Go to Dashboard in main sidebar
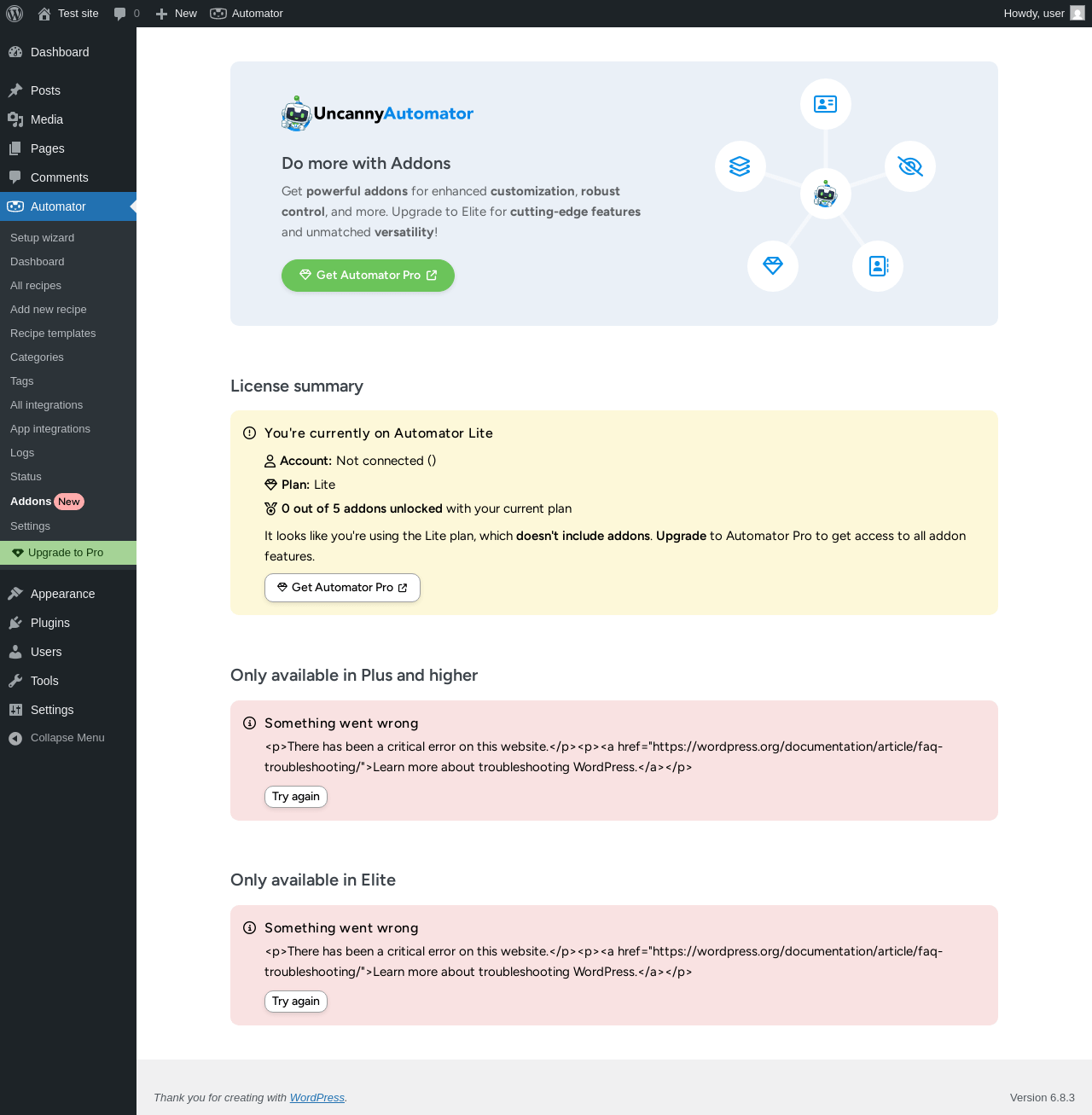 (x=68, y=52)
